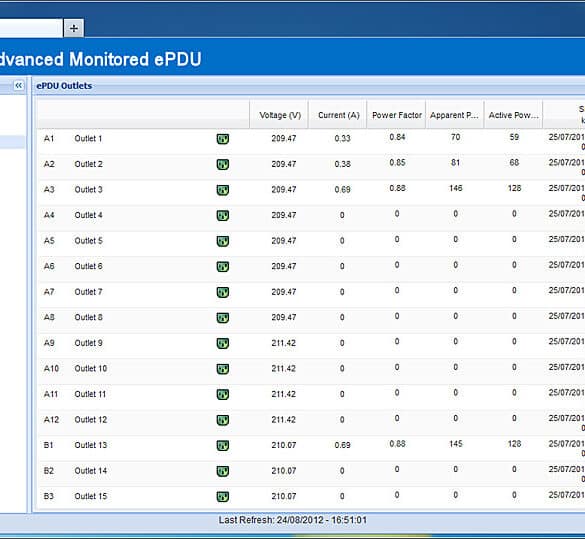Select the 'Outlet 1' name cell
This screenshot has width=585, height=539.
tap(88, 138)
